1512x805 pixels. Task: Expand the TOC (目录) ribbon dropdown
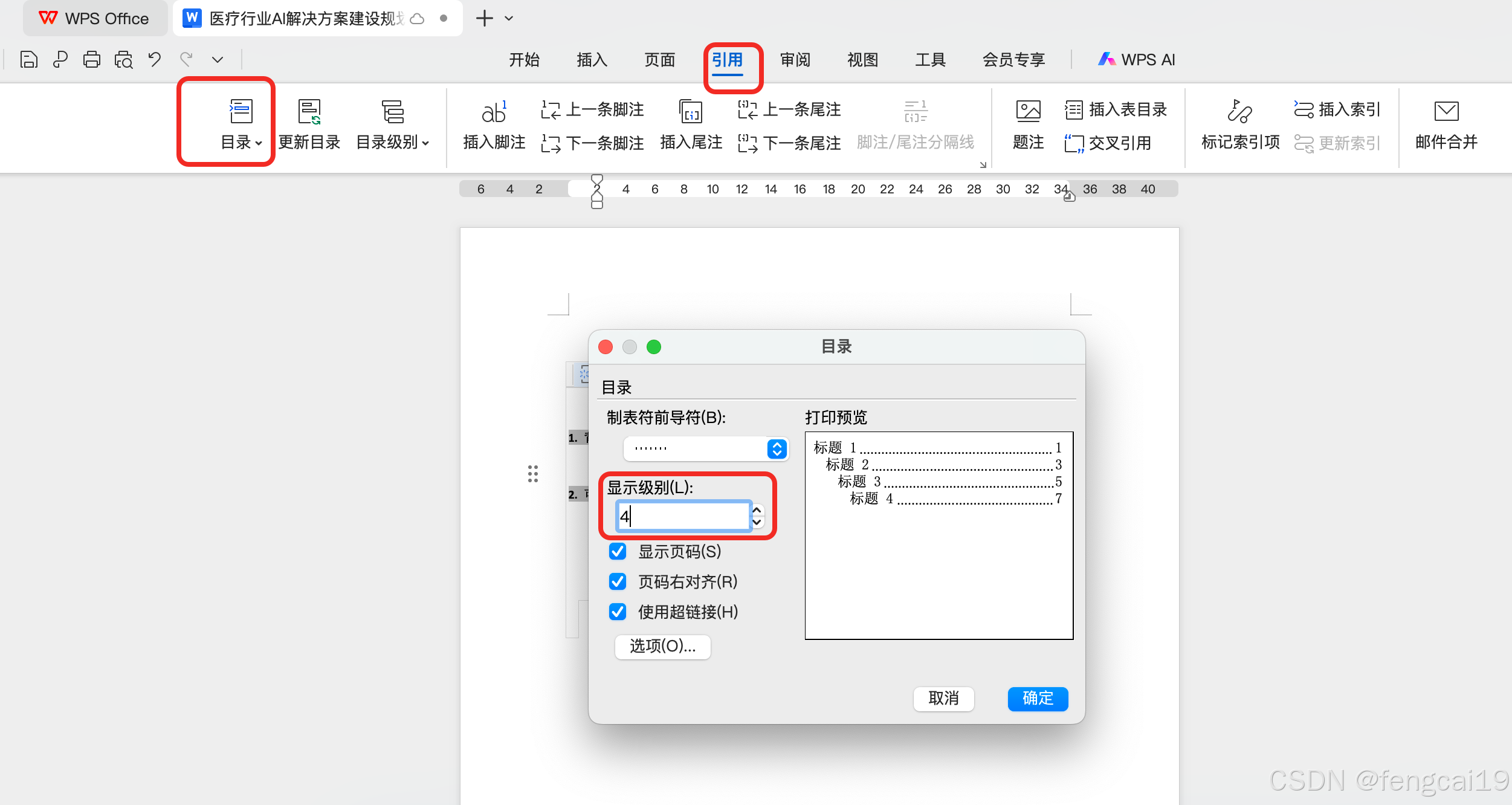241,143
